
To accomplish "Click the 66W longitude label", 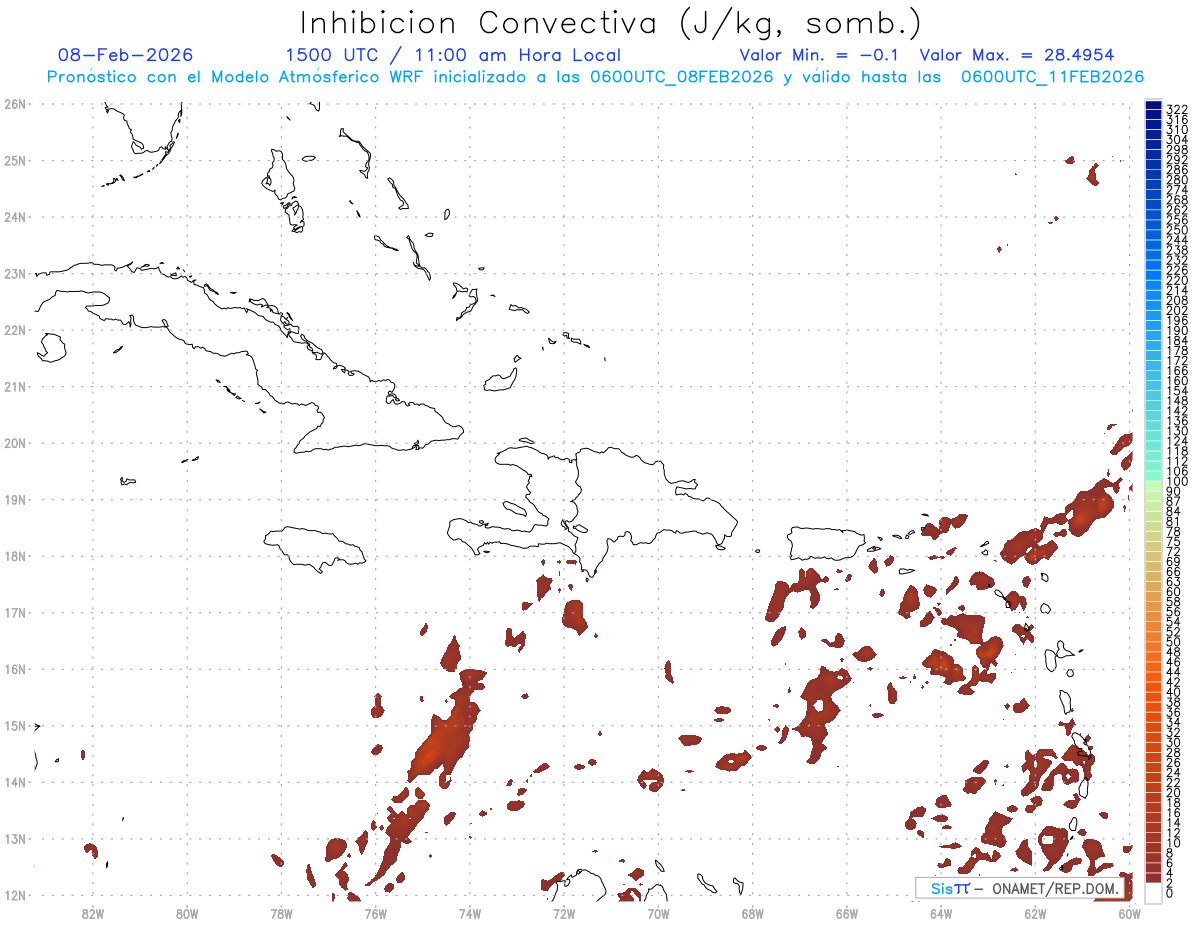I will 847,913.
